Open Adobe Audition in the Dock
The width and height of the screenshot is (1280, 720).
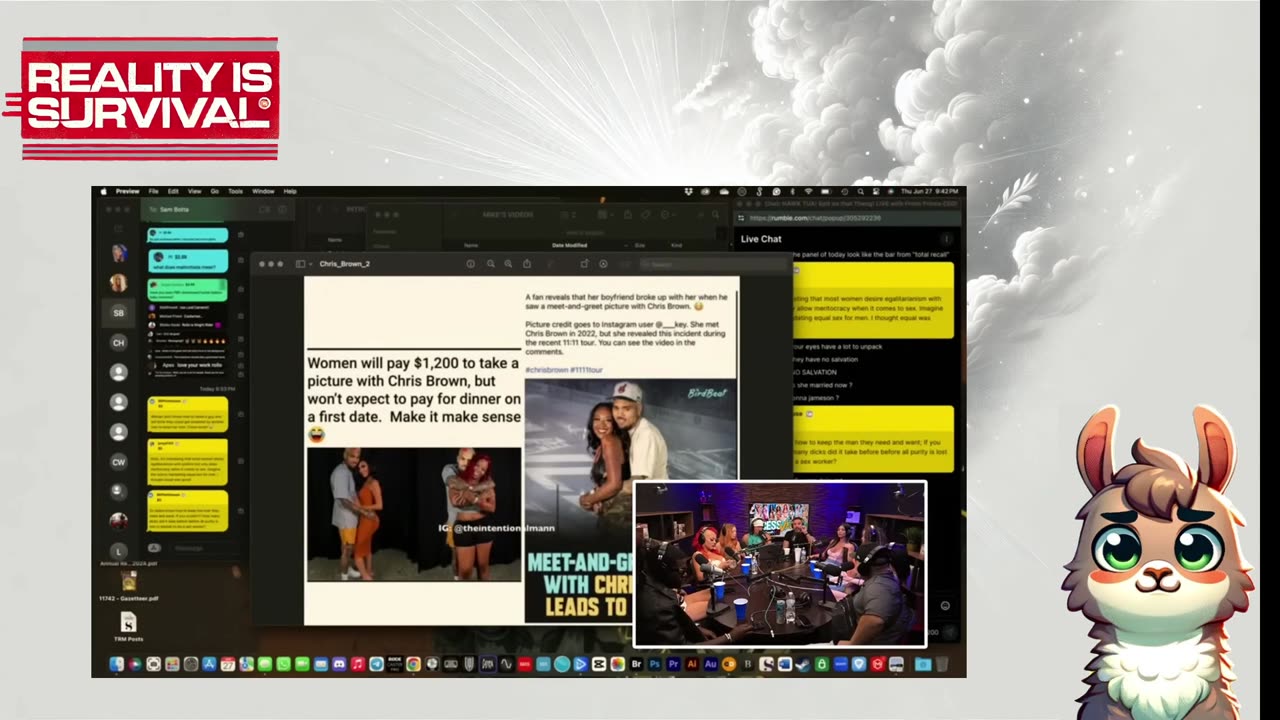pos(710,664)
